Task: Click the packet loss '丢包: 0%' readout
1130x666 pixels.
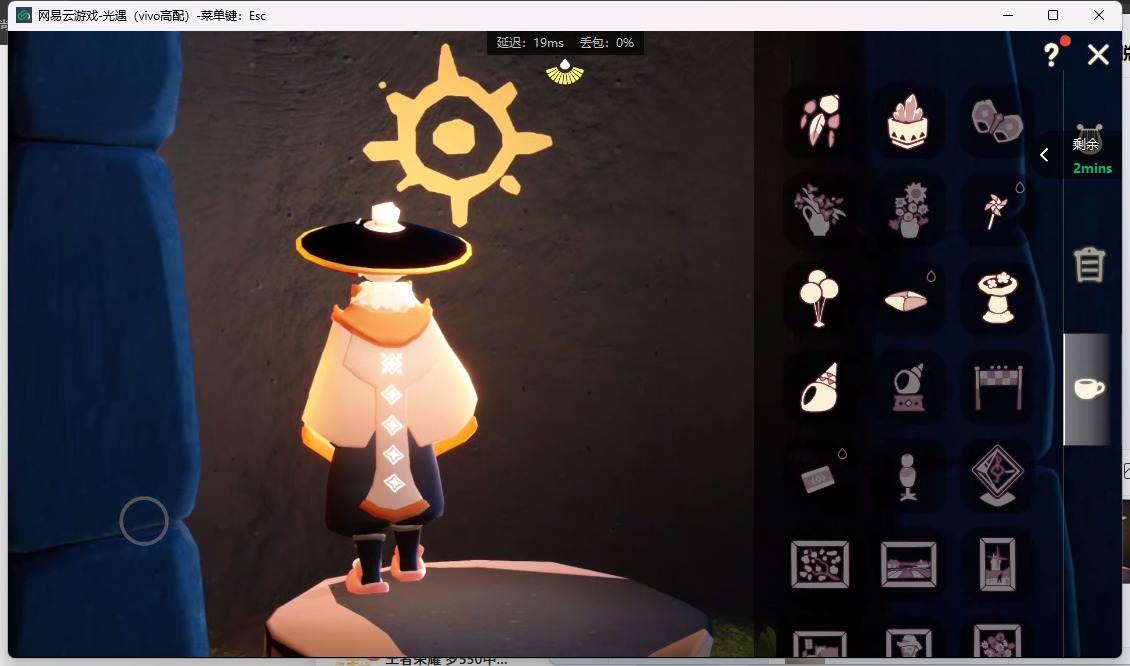Action: click(607, 43)
